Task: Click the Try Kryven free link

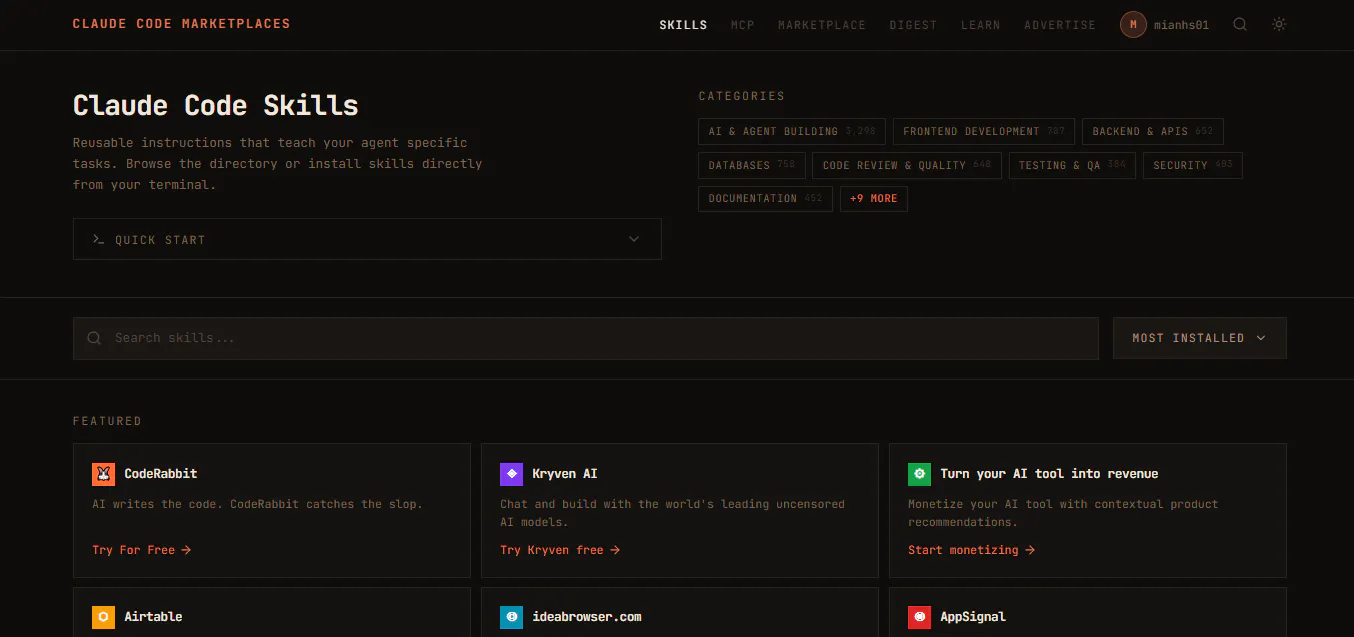Action: (x=560, y=550)
